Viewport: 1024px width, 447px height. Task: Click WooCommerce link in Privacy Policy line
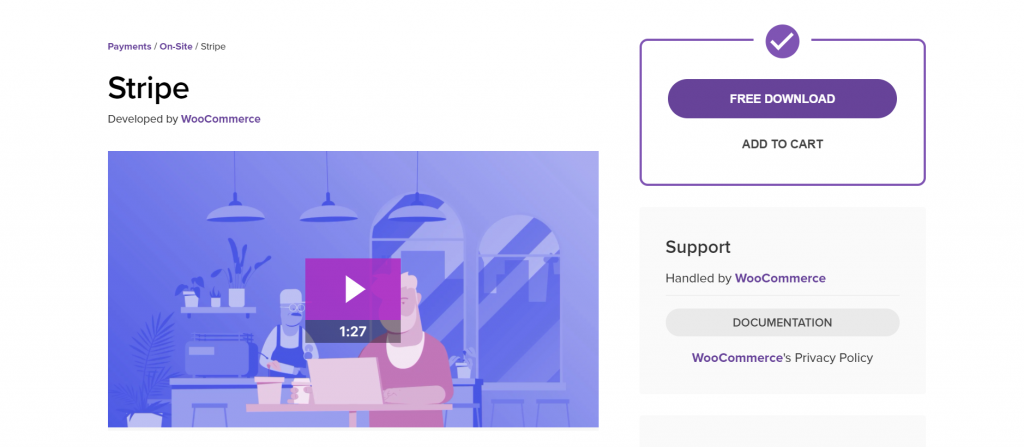737,357
